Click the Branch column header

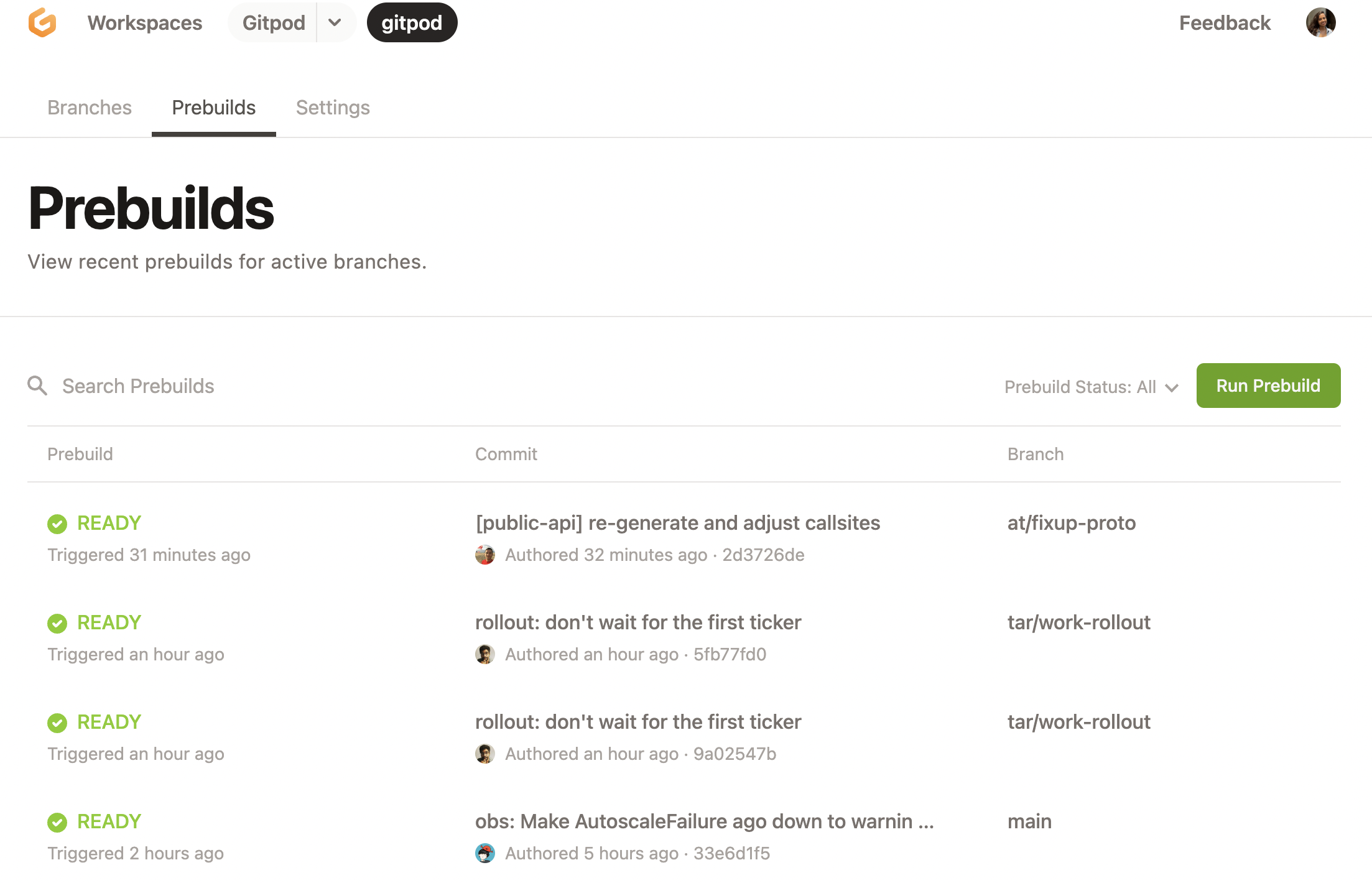tap(1036, 454)
